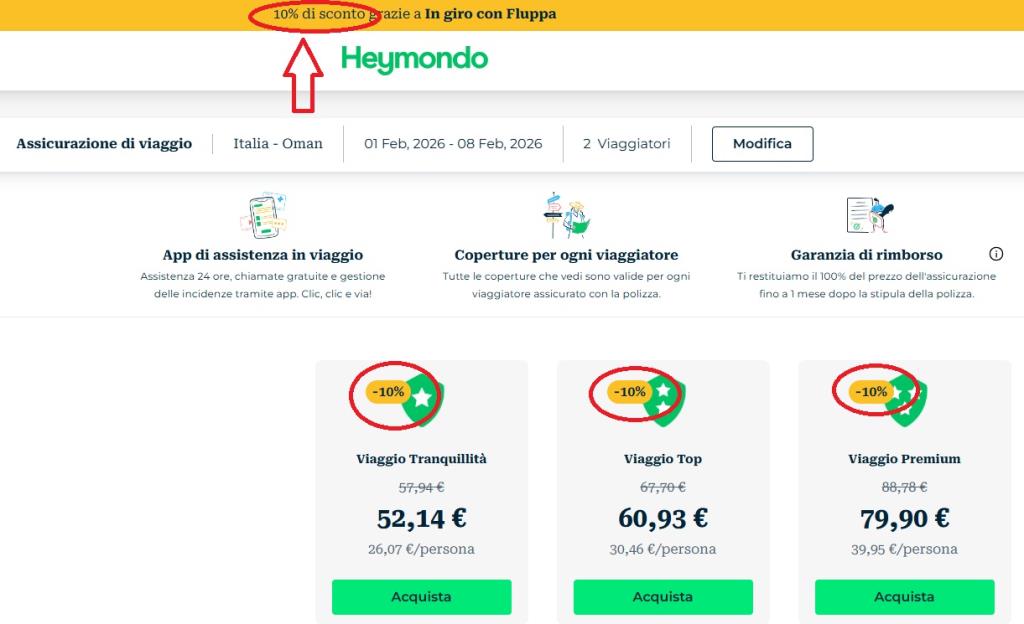1024x624 pixels.
Task: Click the Assicurazione di viaggio tab
Action: [x=104, y=143]
